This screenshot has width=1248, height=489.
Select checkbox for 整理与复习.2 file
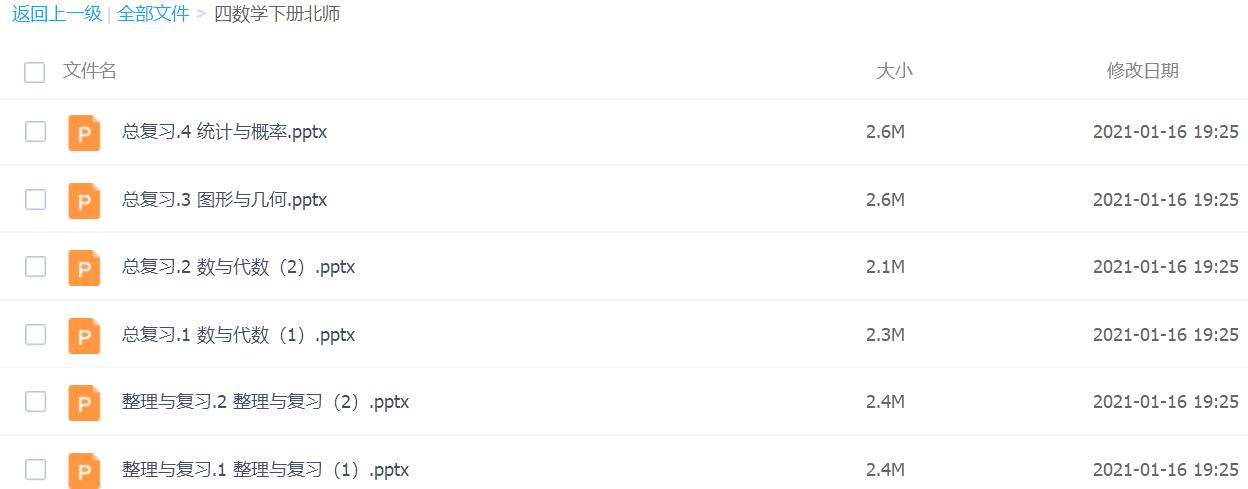[x=35, y=402]
